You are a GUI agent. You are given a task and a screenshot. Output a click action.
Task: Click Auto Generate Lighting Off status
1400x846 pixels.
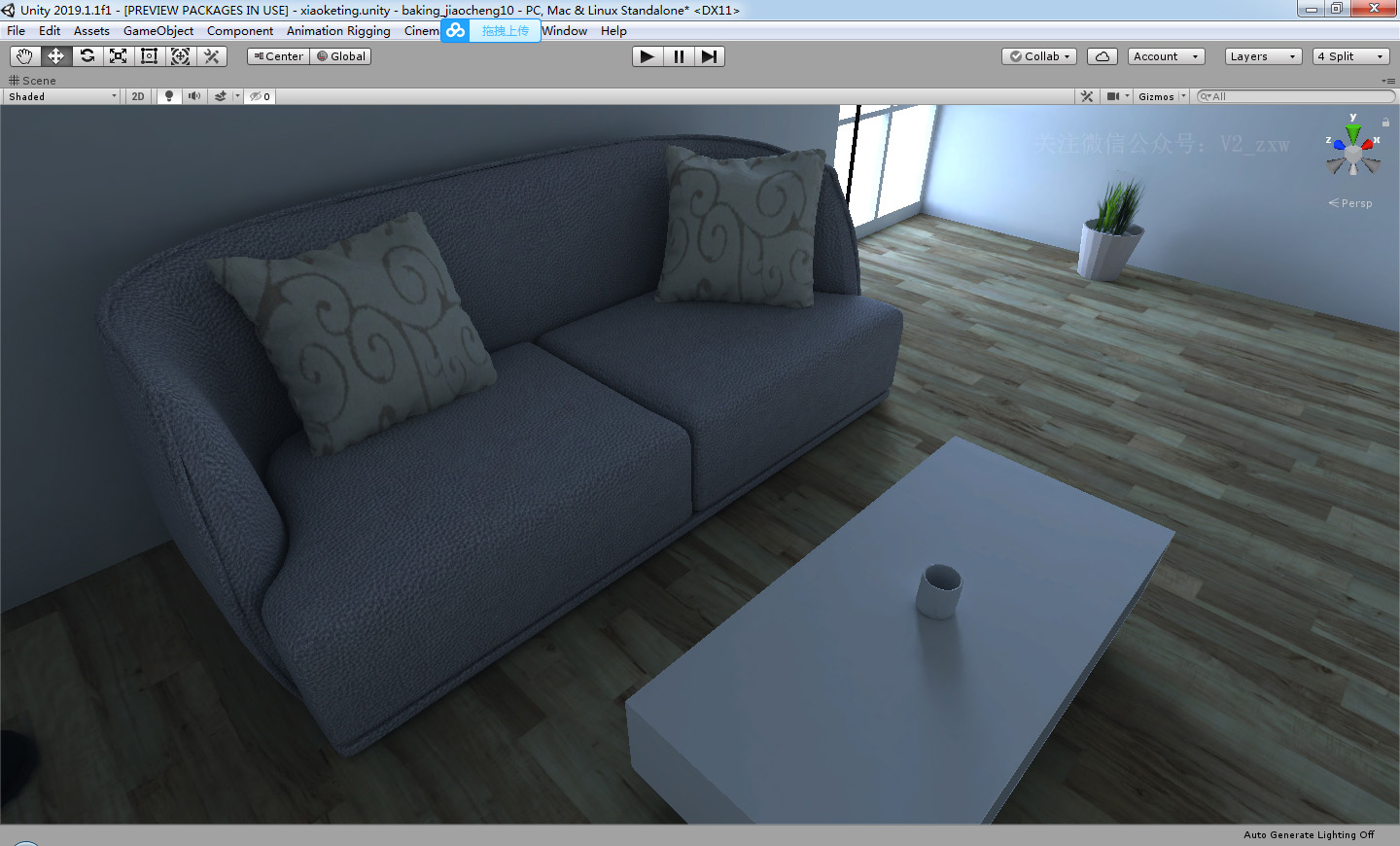[1309, 835]
